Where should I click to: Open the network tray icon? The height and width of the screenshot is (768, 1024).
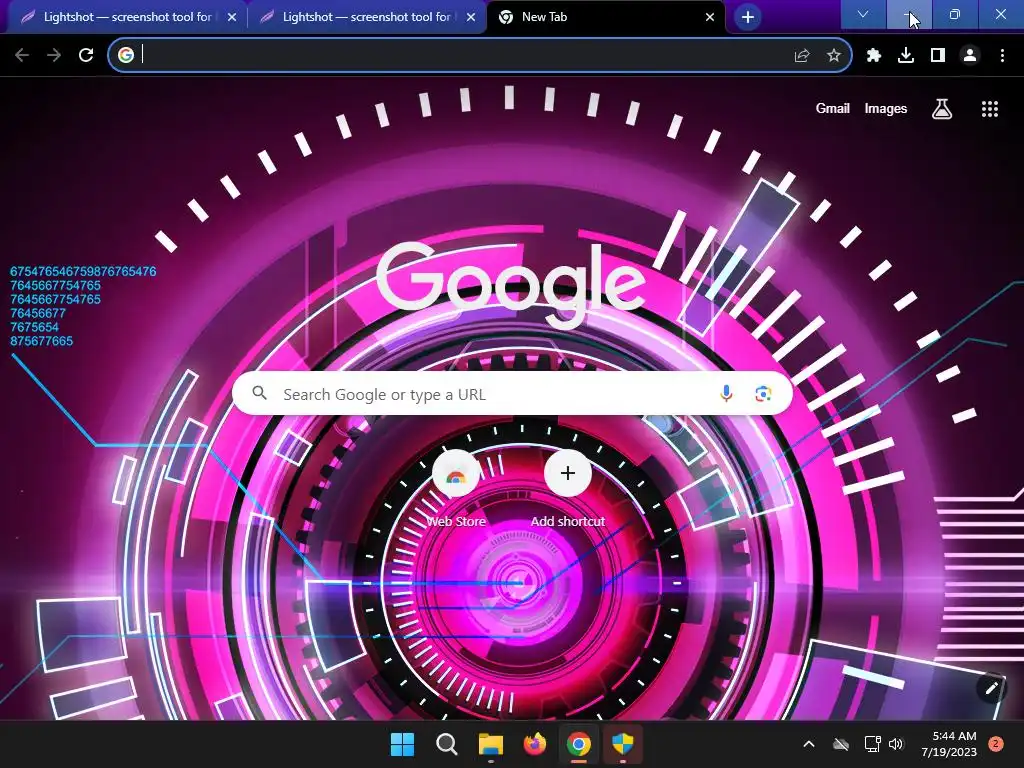872,744
